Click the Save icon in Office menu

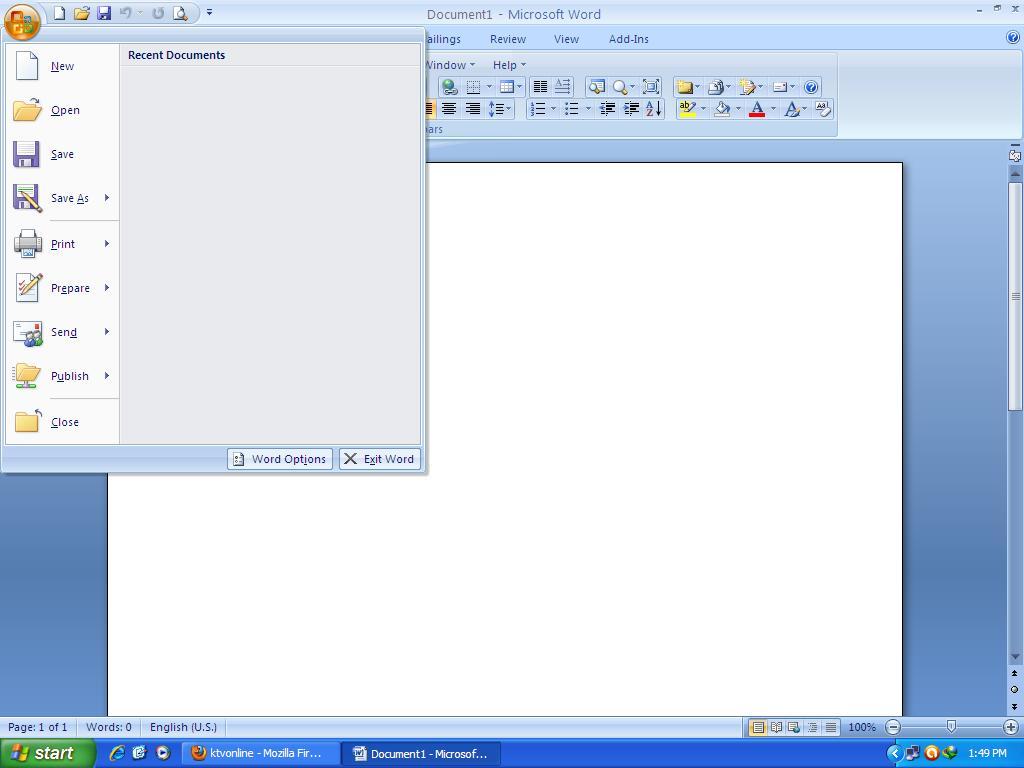pyautogui.click(x=62, y=154)
